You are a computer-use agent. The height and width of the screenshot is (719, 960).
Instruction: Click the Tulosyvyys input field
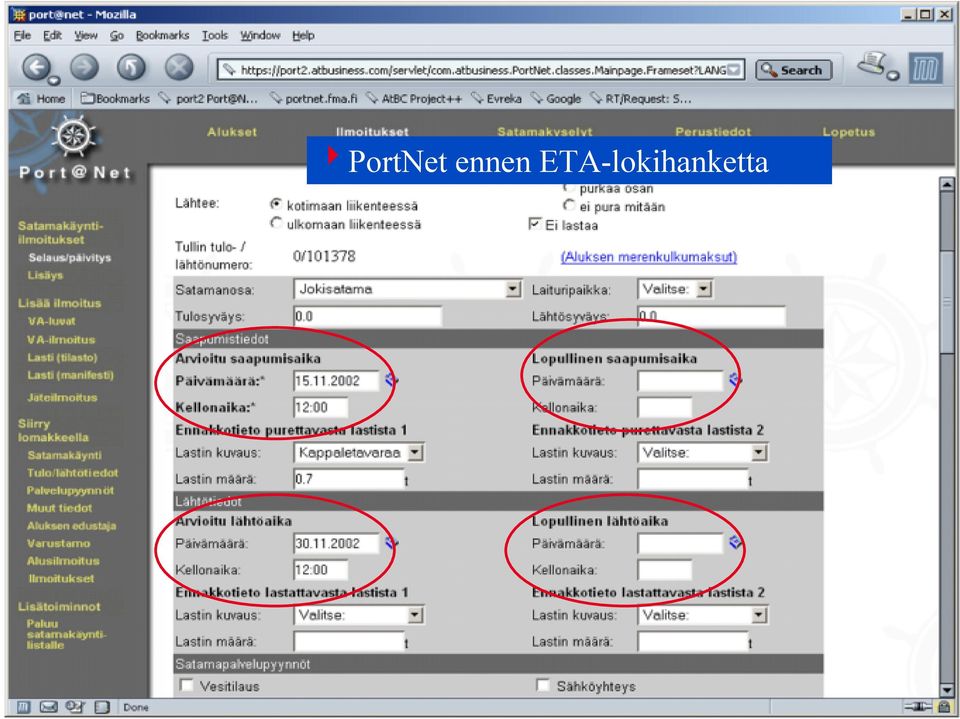(x=367, y=316)
